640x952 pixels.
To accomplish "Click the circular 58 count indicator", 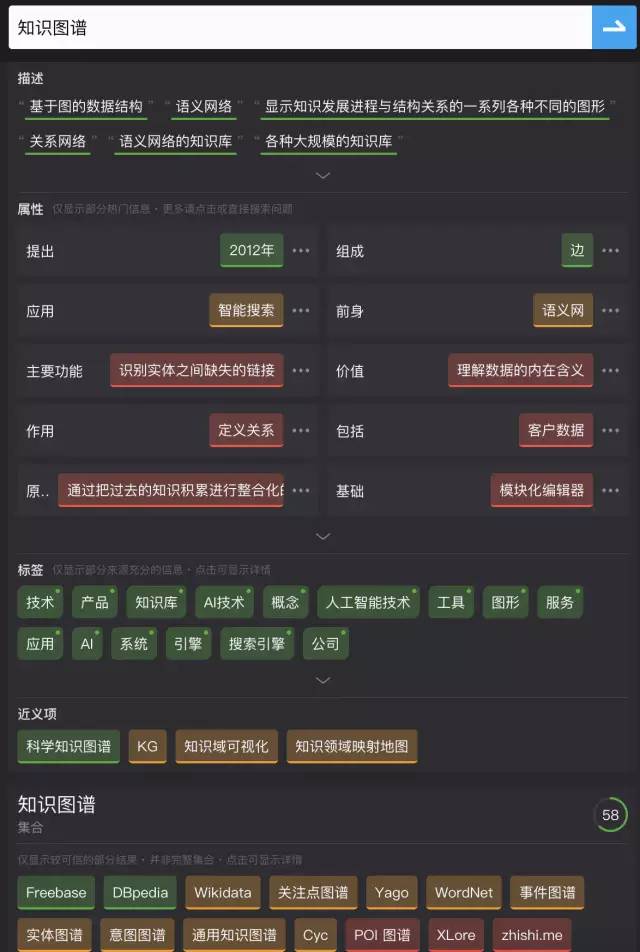I will 610,815.
